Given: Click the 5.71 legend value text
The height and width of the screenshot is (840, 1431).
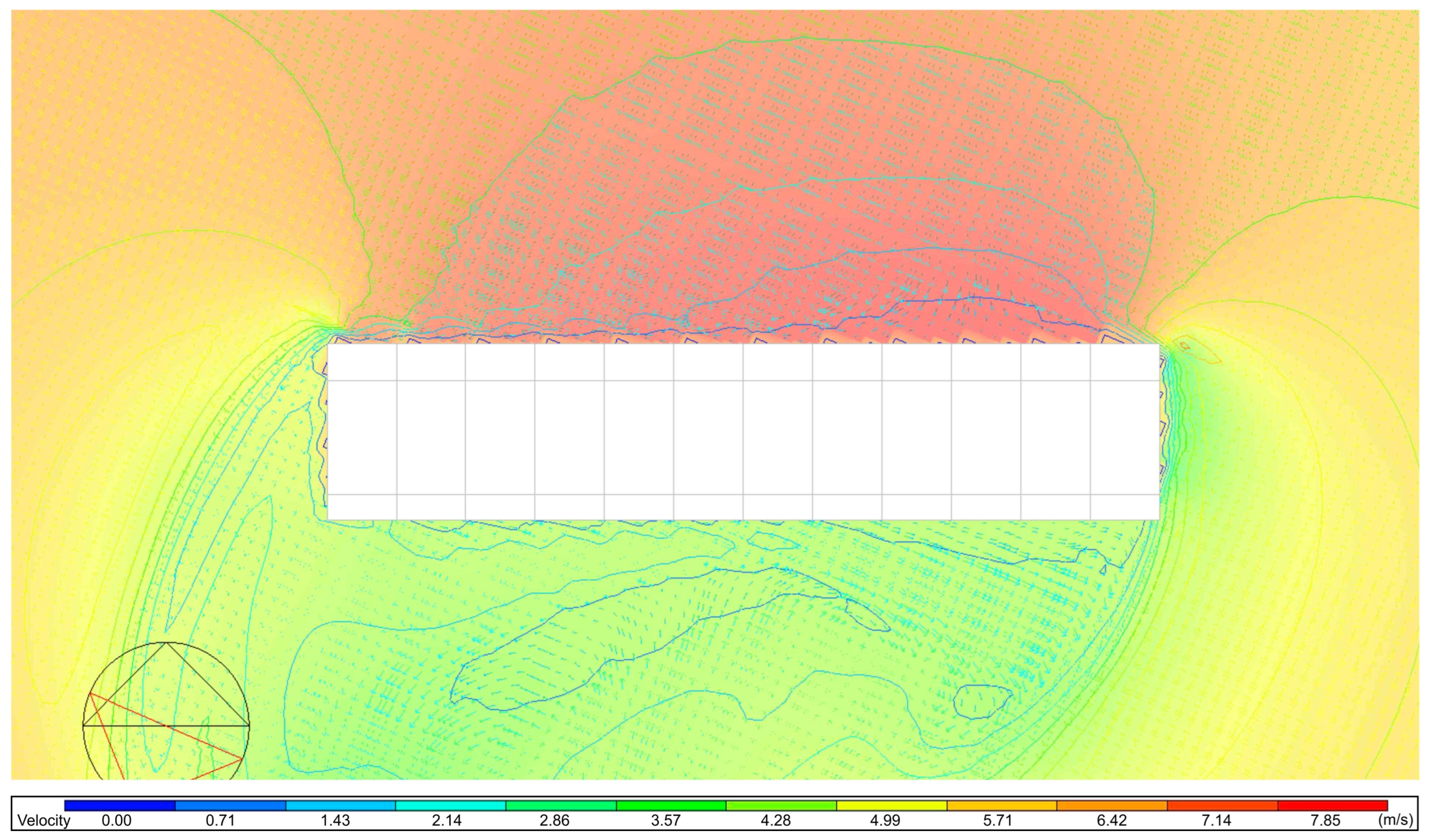Looking at the screenshot, I should point(997,821).
